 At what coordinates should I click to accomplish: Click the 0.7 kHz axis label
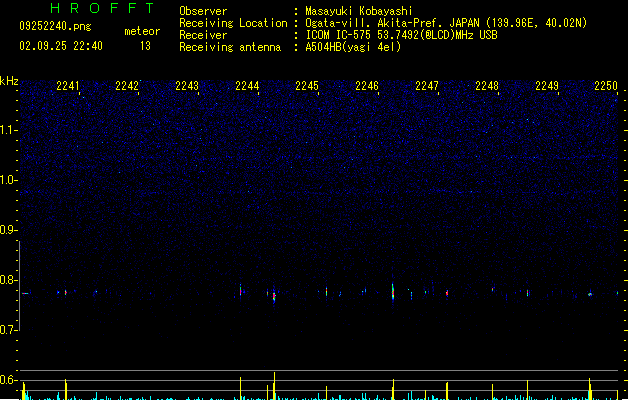(x=8, y=330)
